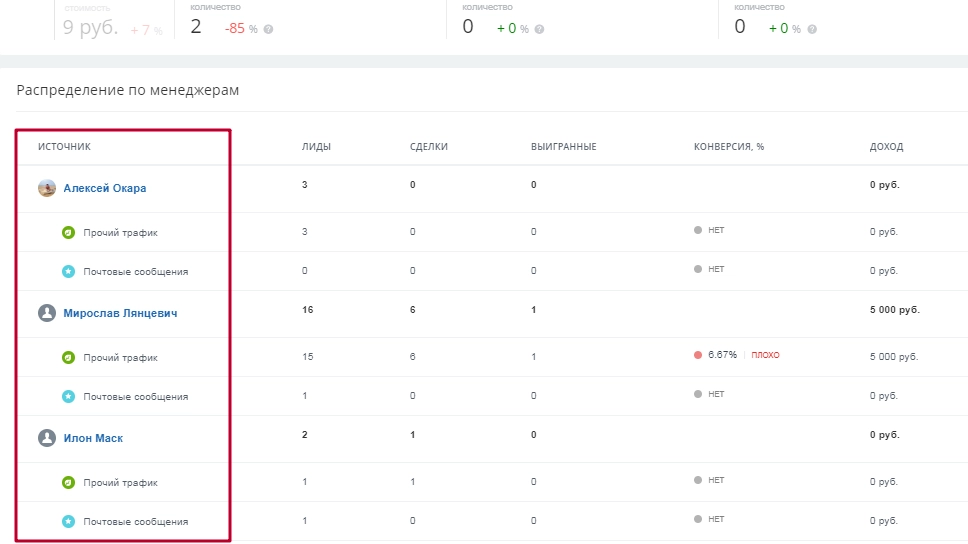The image size is (968, 544).
Task: Click the ВЫИГРАННЫЕ column header
Action: 563,147
